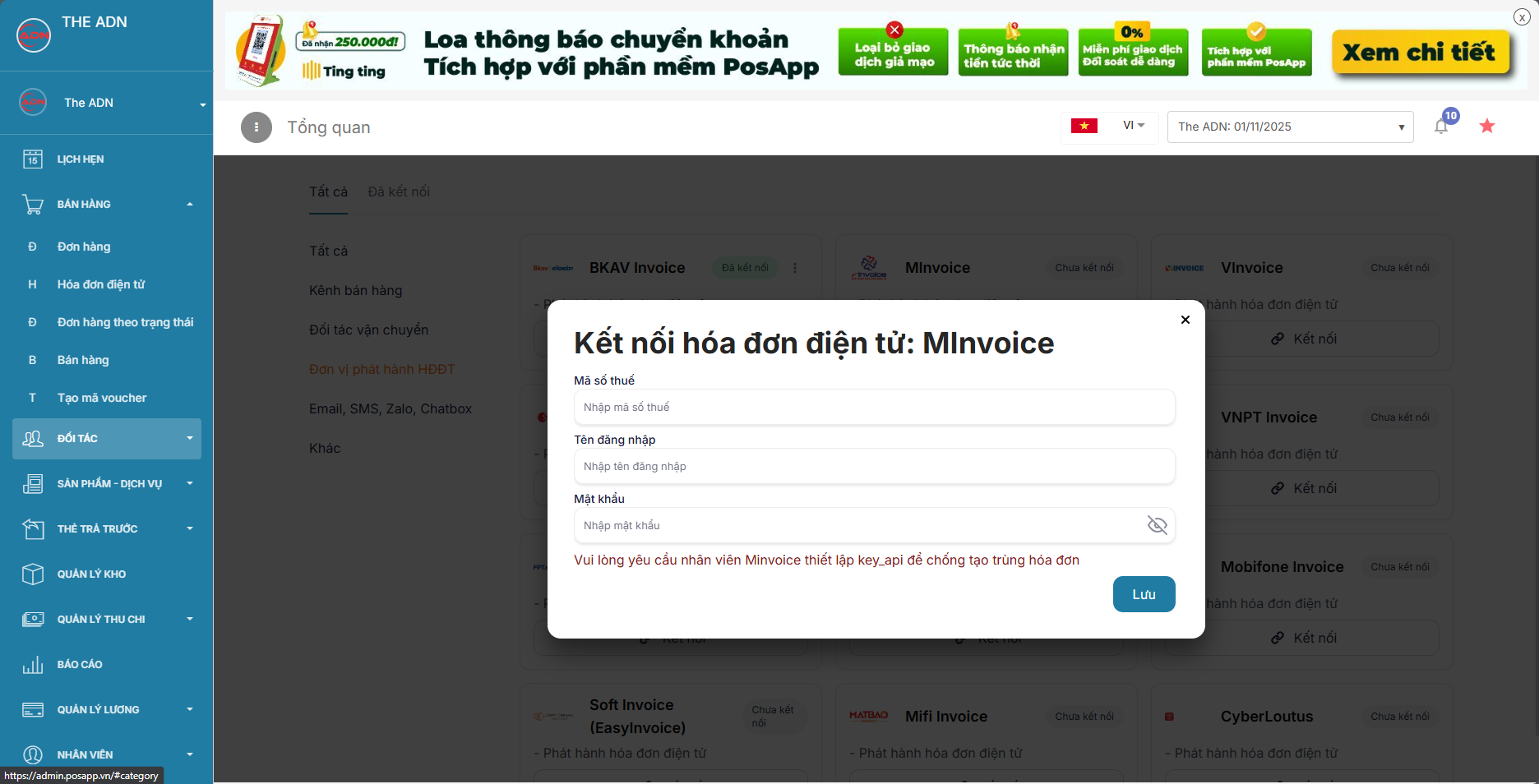Click the Mã số thuế input field

(x=875, y=407)
